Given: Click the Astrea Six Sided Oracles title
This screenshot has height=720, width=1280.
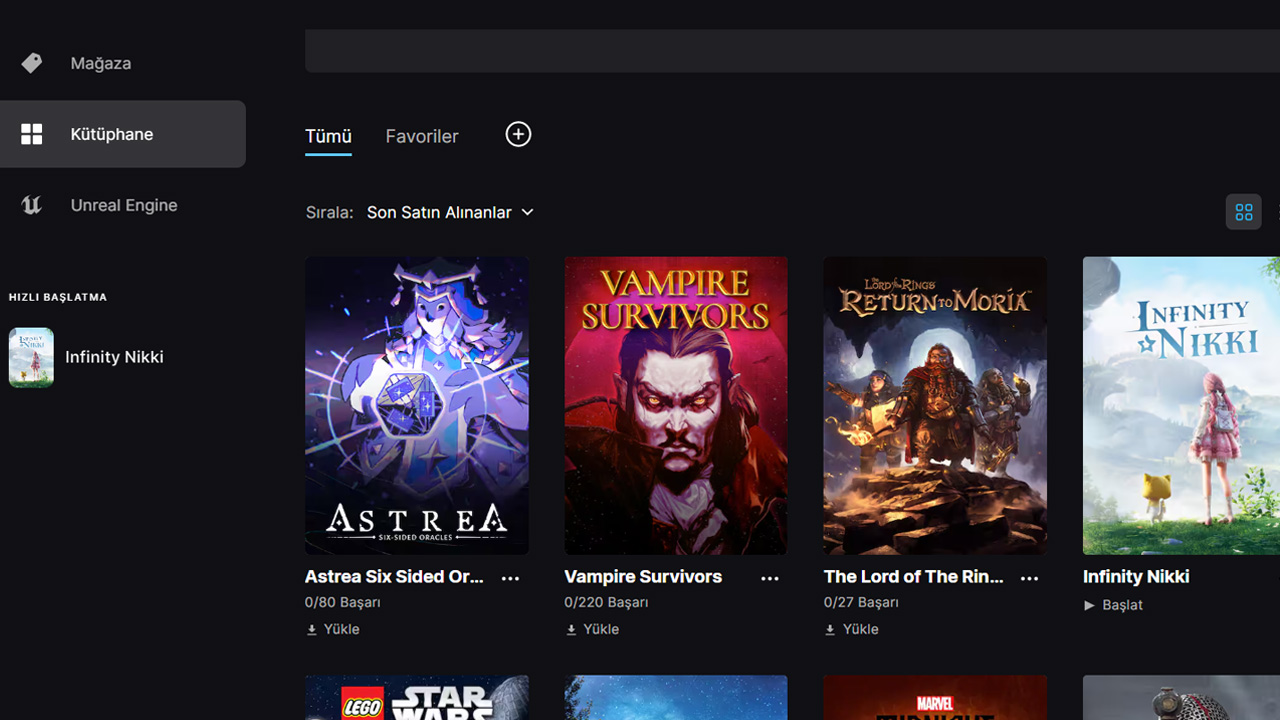Looking at the screenshot, I should click(394, 577).
